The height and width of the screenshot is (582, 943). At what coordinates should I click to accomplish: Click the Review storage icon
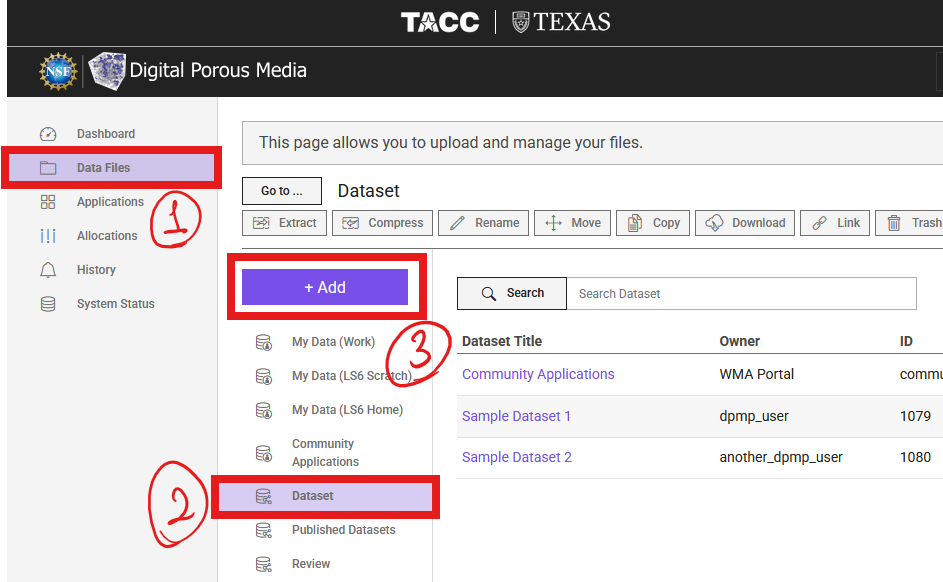pyautogui.click(x=264, y=565)
